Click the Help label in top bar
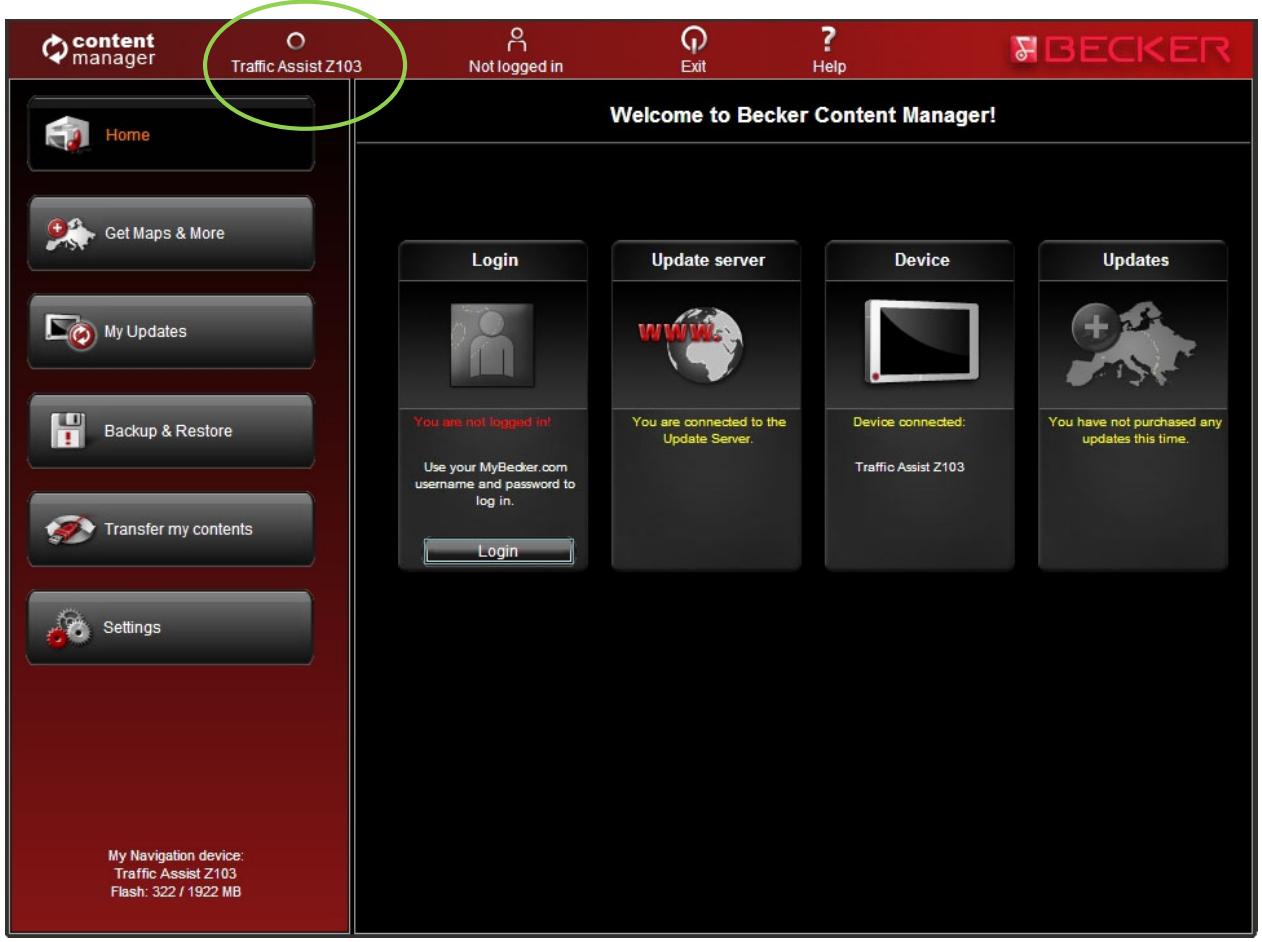 click(x=829, y=68)
